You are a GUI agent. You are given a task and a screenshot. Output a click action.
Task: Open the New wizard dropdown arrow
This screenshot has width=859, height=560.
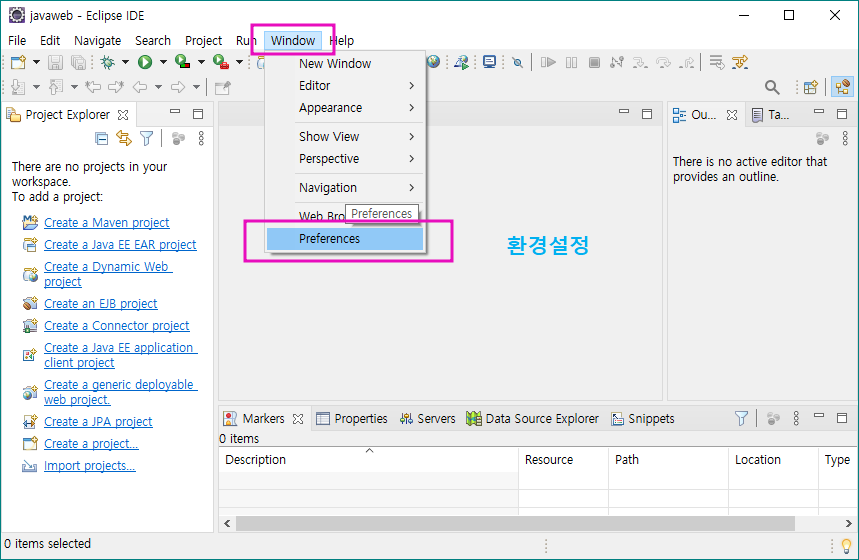point(36,62)
